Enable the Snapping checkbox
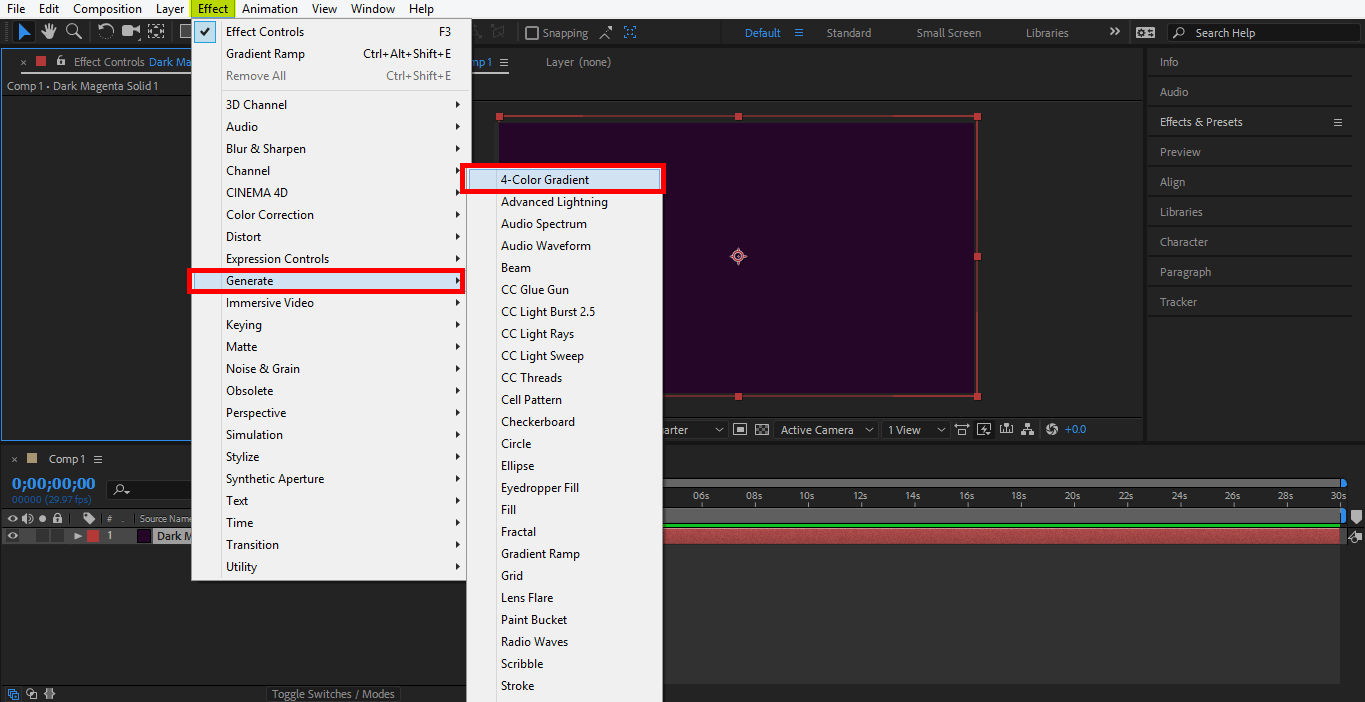Viewport: 1365px width, 702px height. pyautogui.click(x=532, y=33)
